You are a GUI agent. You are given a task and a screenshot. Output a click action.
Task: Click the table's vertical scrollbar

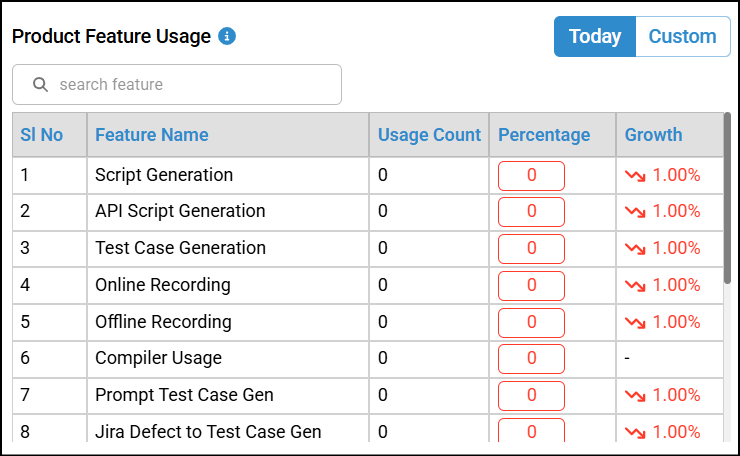pos(727,200)
